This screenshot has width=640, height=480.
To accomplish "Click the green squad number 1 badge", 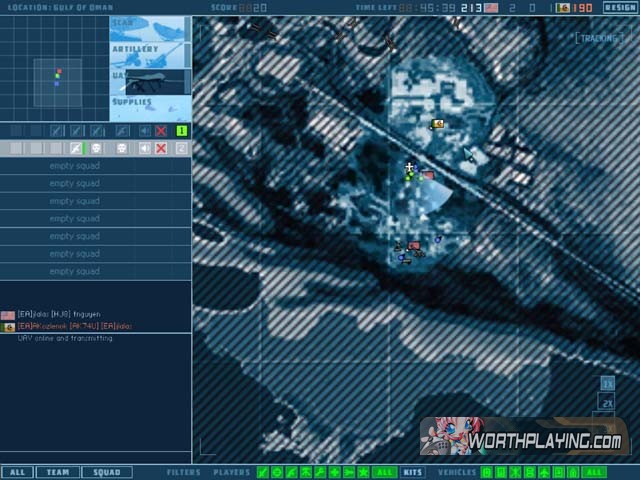I will click(x=181, y=131).
